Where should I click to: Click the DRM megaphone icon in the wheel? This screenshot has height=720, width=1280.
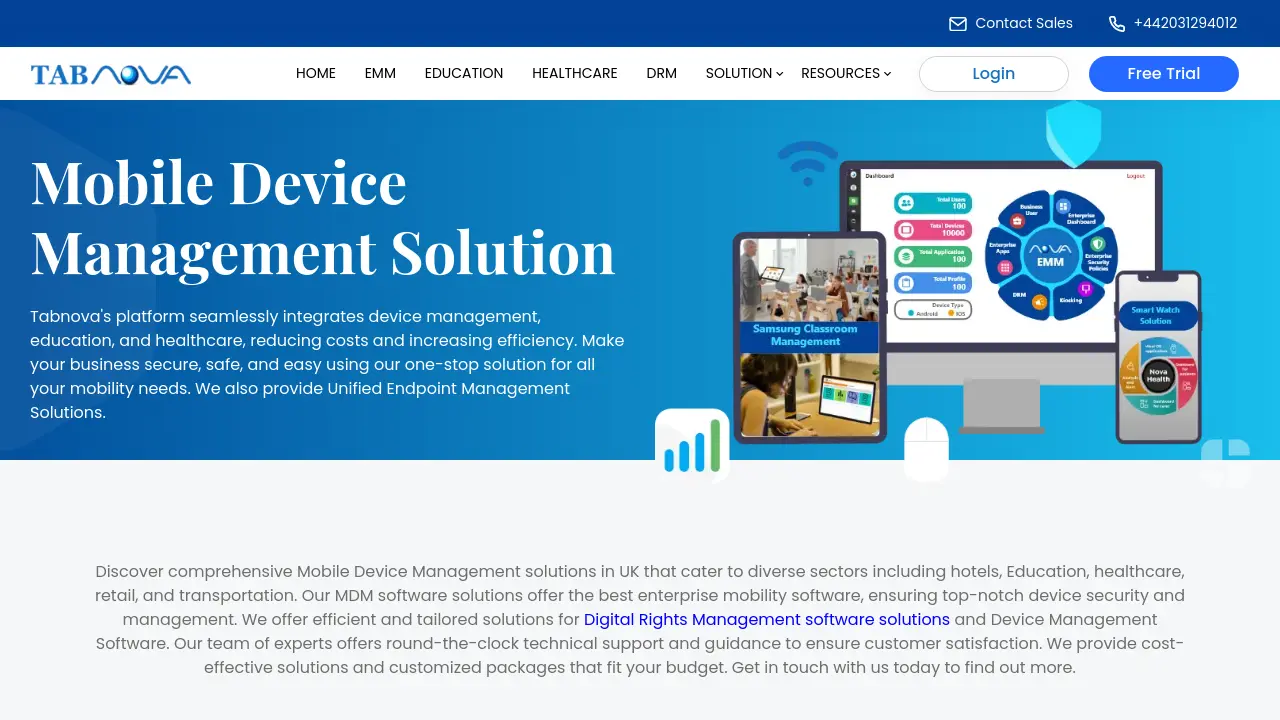click(x=1038, y=301)
